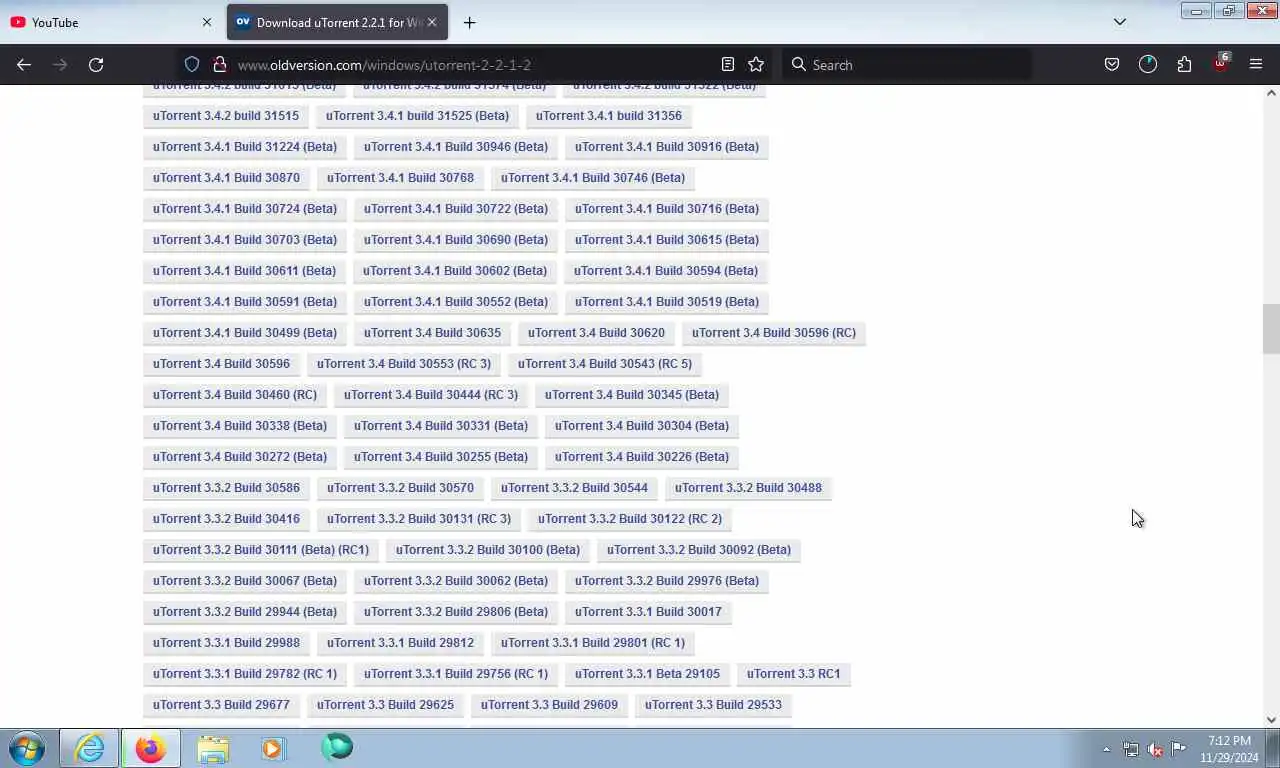Open uTorrent 3.3.2 Build 30111 (Beta) (RC1)
This screenshot has width=1280, height=768.
pos(261,550)
